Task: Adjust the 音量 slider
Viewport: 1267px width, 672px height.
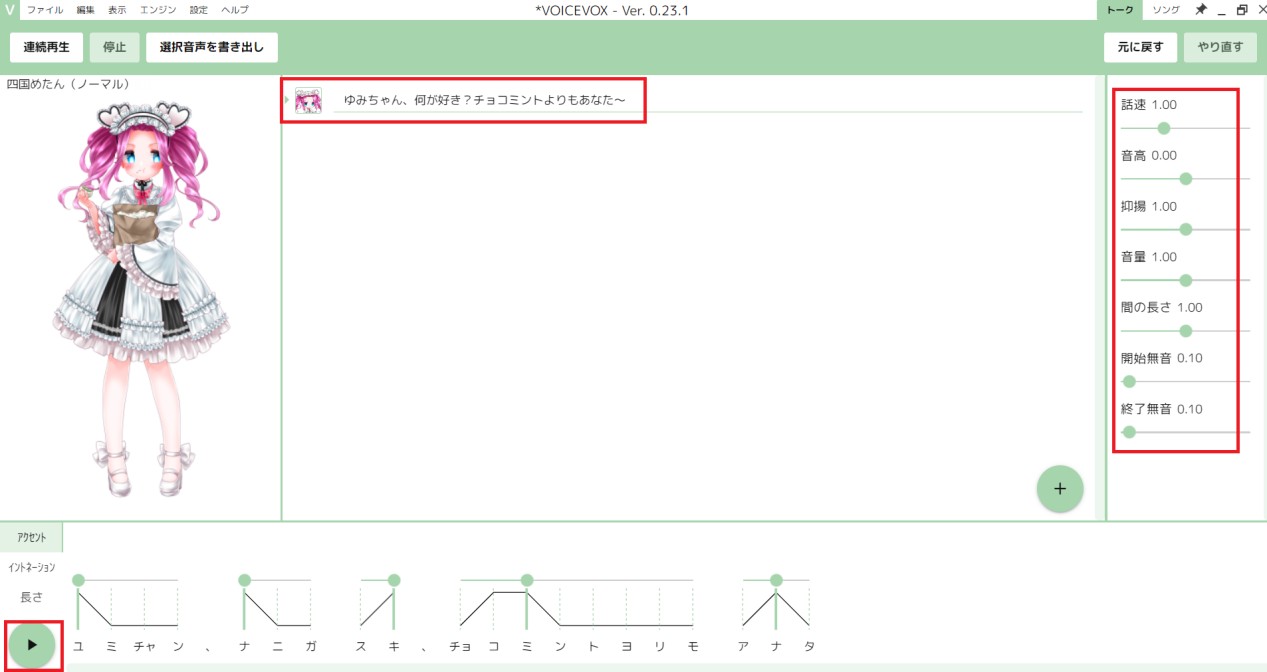Action: [x=1185, y=280]
